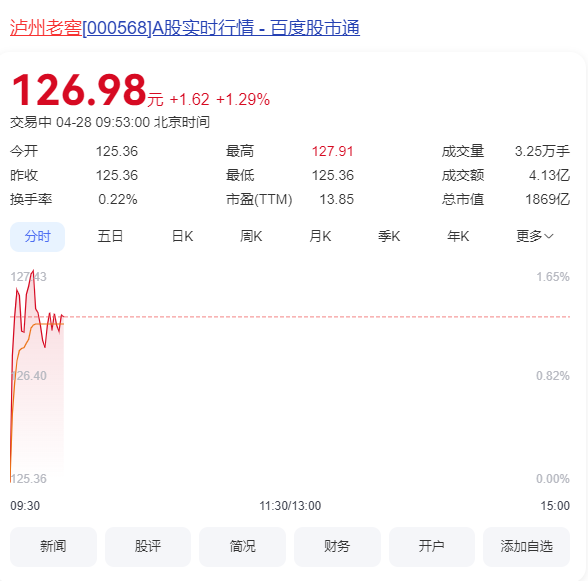This screenshot has height=581, width=588.
Task: Switch to the 日K chart tab
Action: 183,237
